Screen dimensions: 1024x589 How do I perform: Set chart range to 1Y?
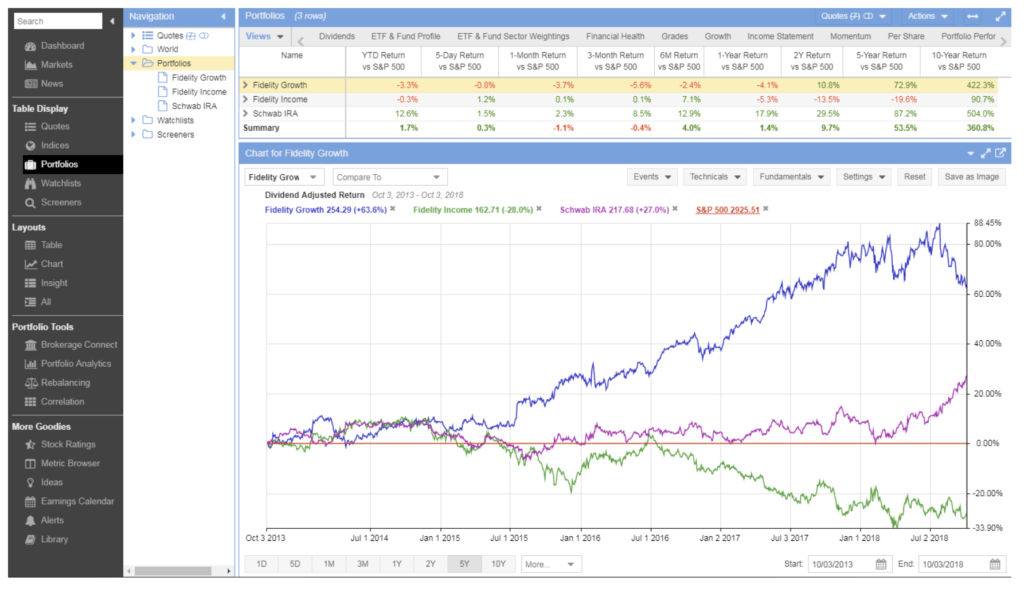pyautogui.click(x=396, y=564)
